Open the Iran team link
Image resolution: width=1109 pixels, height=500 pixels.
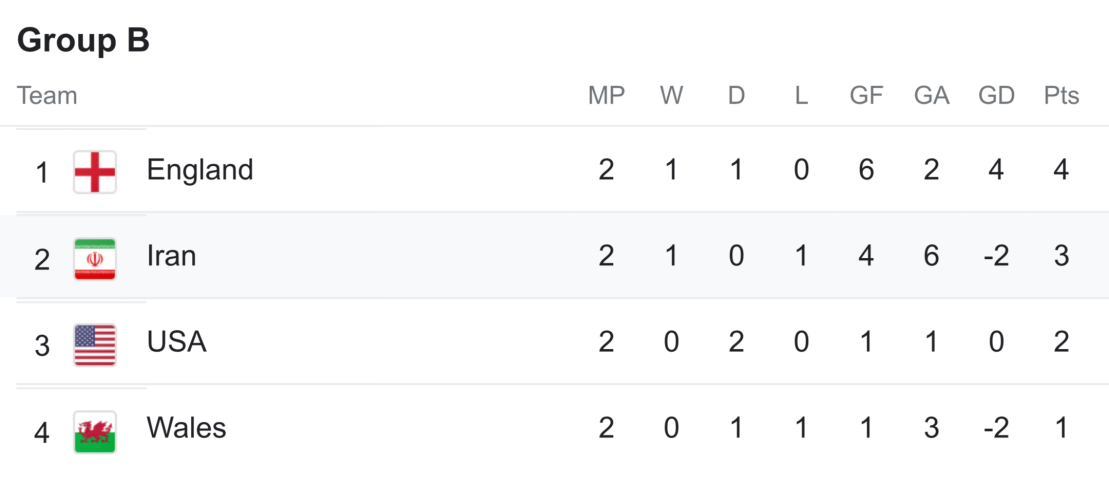tap(171, 256)
